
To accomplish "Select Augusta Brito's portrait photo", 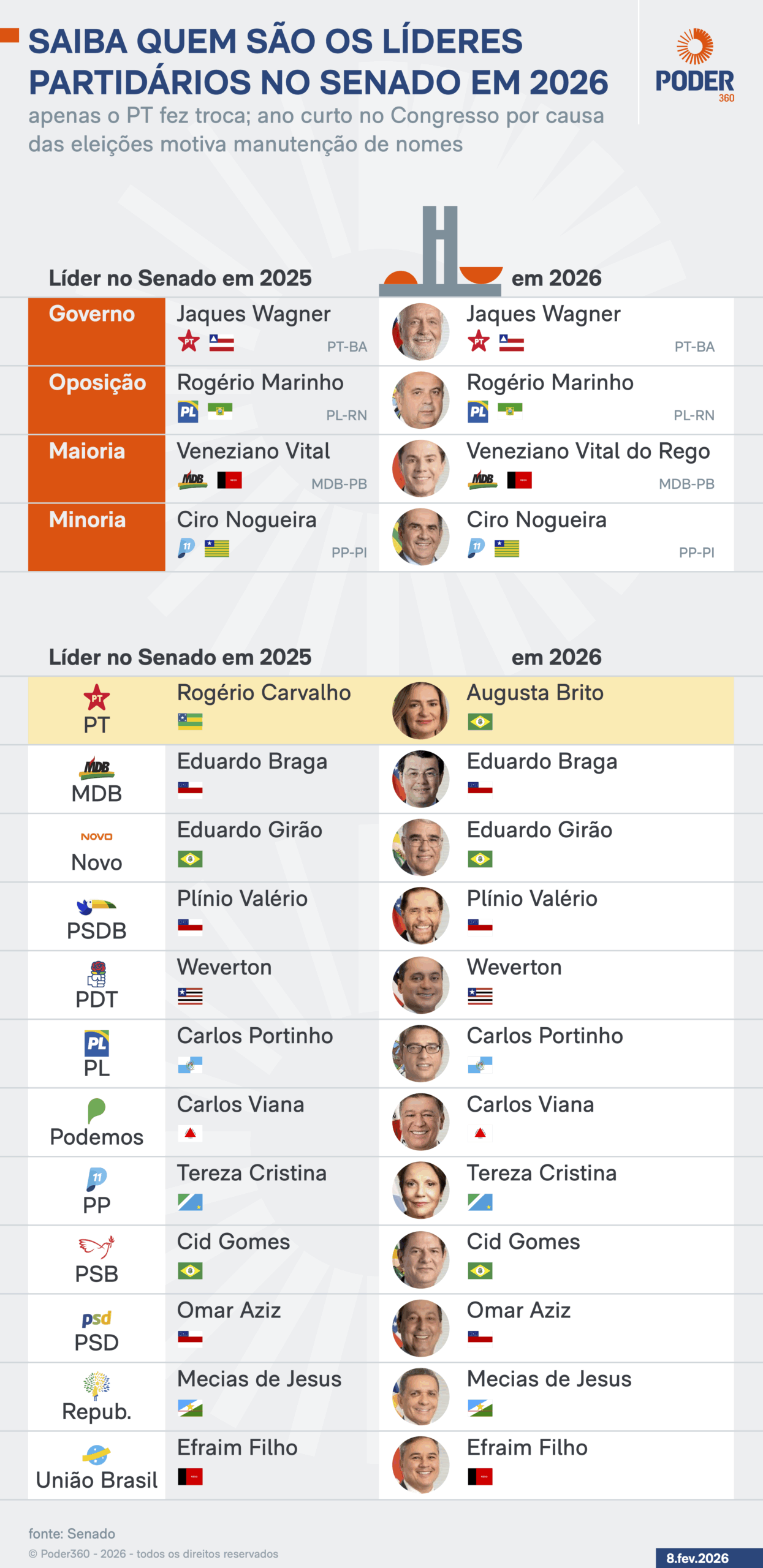I will 421,710.
